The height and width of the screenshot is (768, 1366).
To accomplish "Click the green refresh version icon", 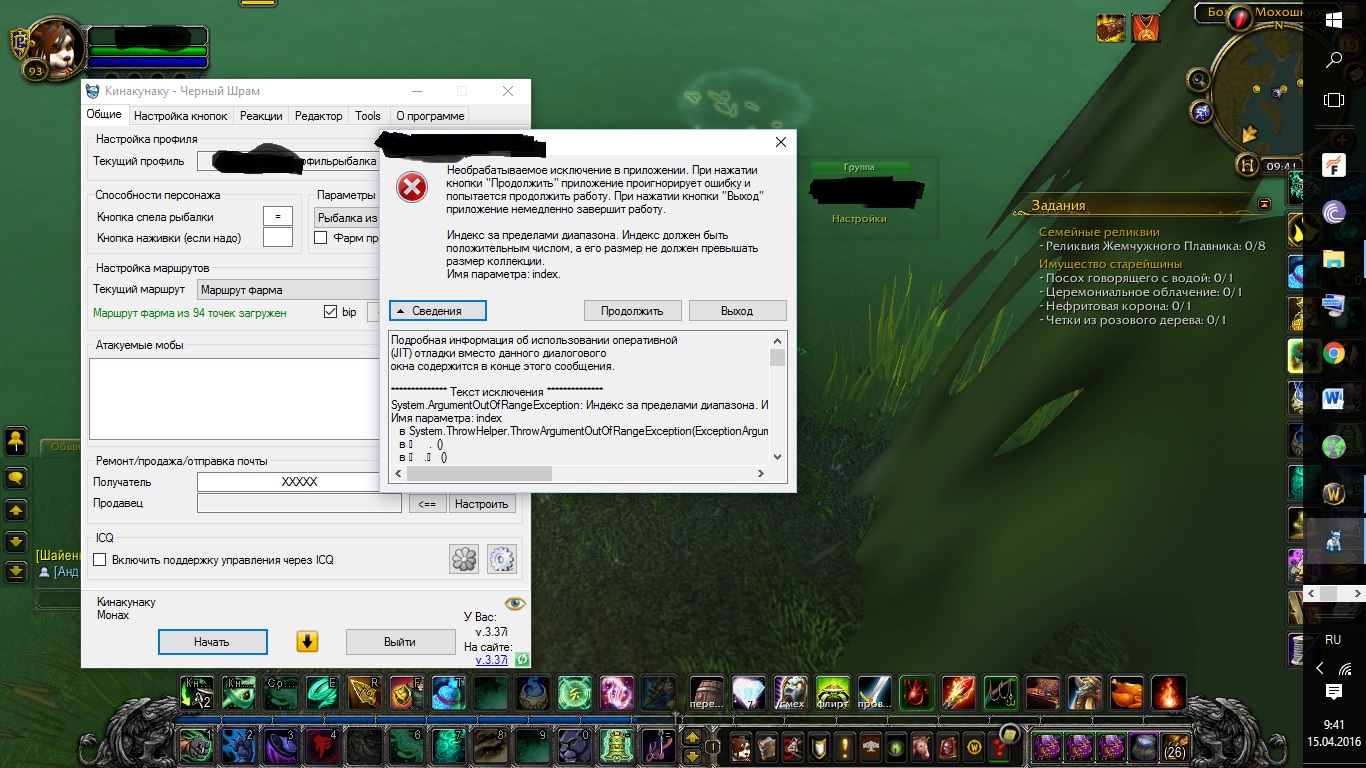I will tap(522, 660).
